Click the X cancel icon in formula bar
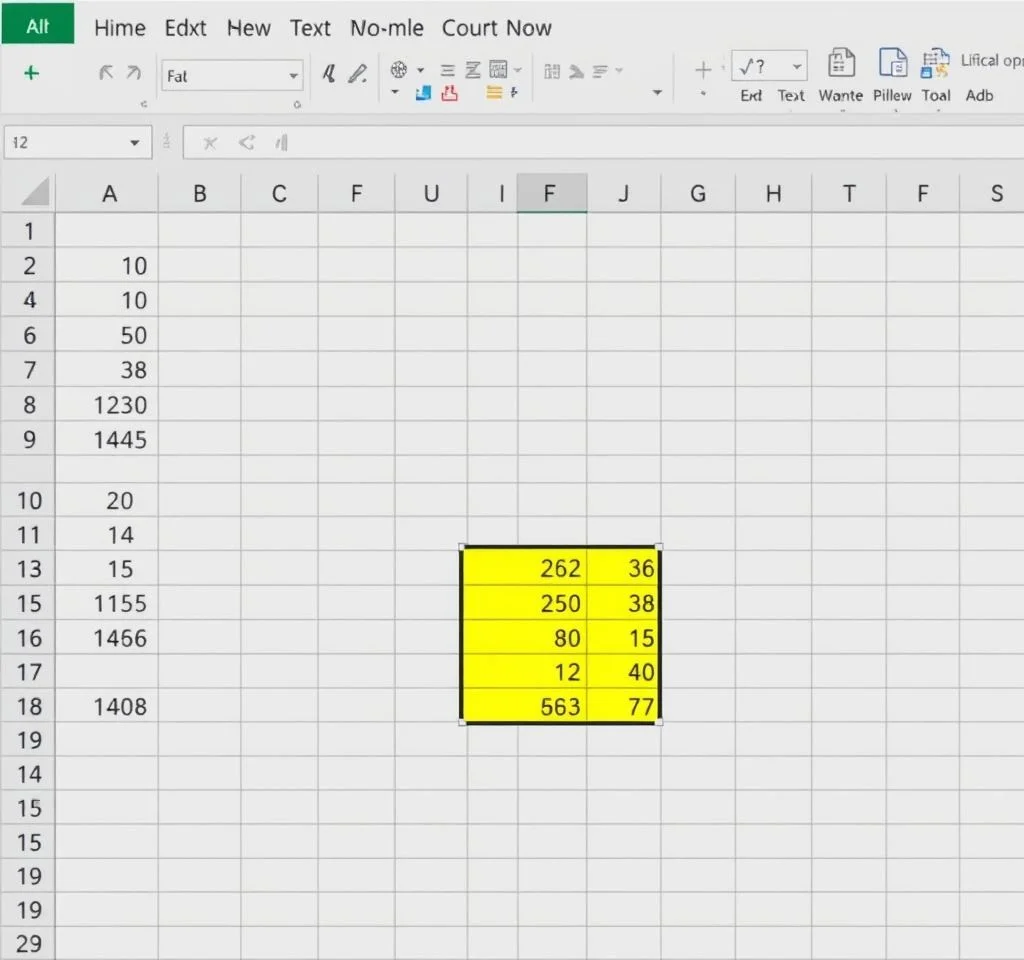The image size is (1024, 960). (x=210, y=143)
